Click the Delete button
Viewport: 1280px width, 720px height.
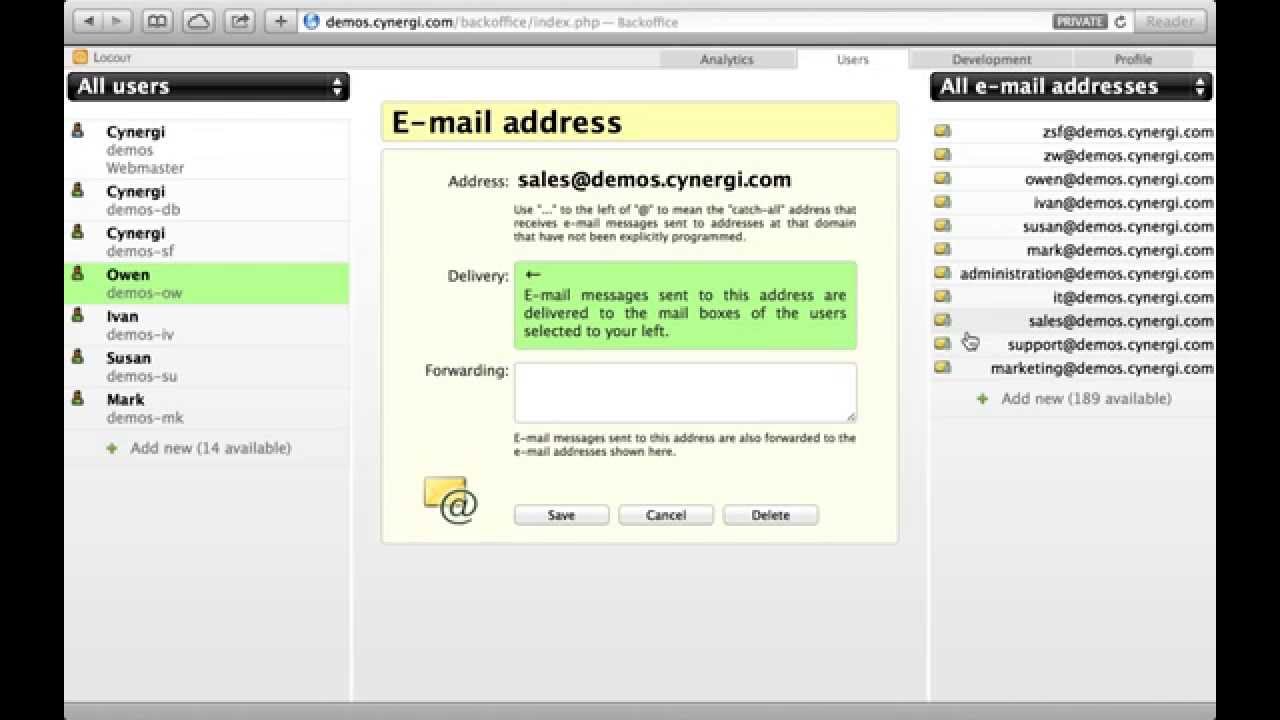click(771, 515)
